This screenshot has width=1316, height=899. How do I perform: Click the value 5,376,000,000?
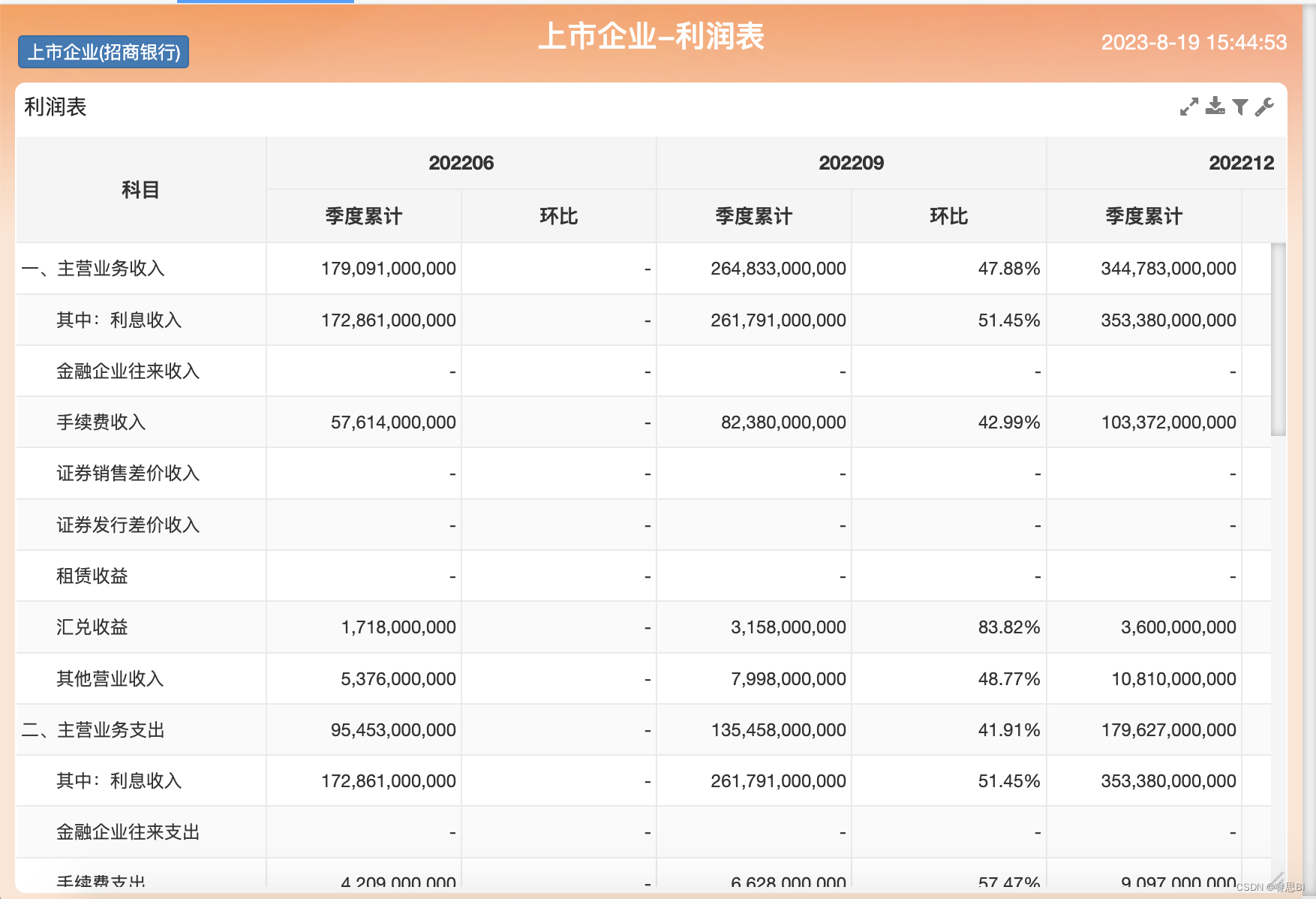click(x=398, y=679)
